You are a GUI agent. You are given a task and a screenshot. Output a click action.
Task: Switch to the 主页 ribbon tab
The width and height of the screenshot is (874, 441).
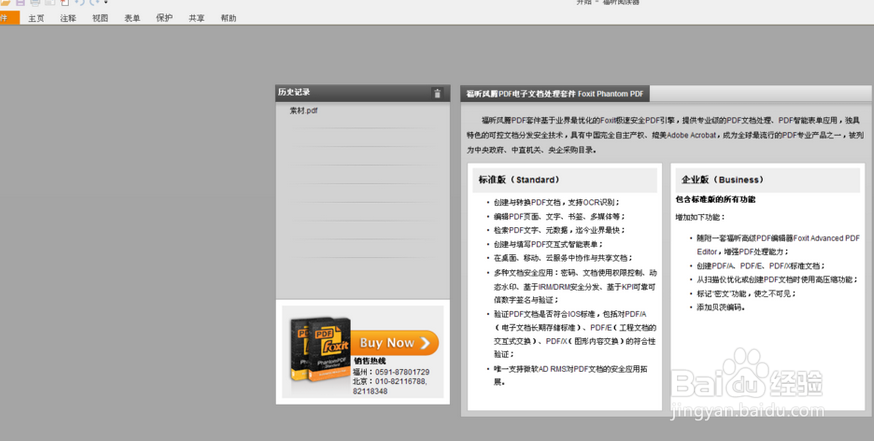tap(36, 18)
